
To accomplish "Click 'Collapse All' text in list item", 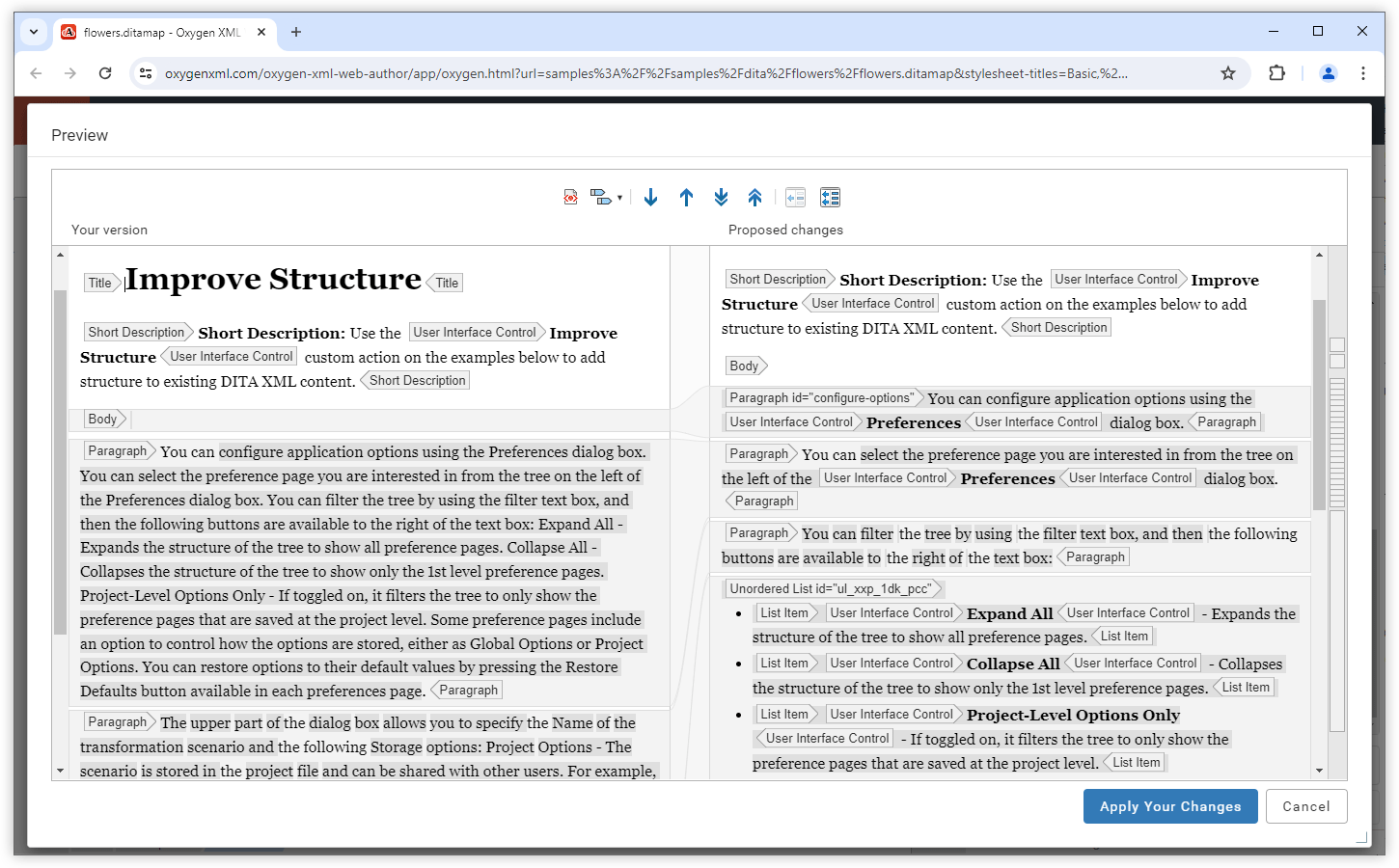I will tap(1013, 664).
